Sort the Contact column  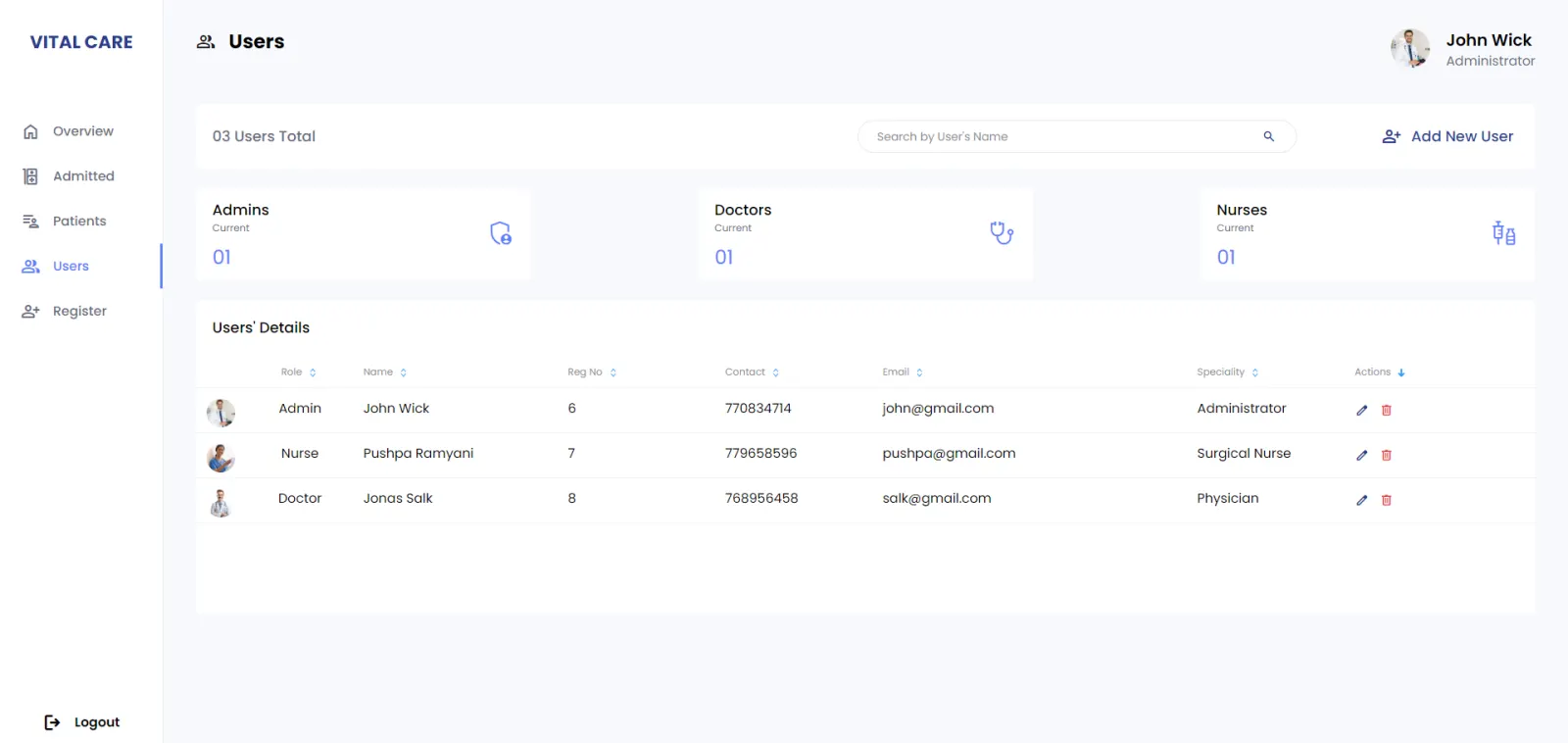pyautogui.click(x=752, y=372)
